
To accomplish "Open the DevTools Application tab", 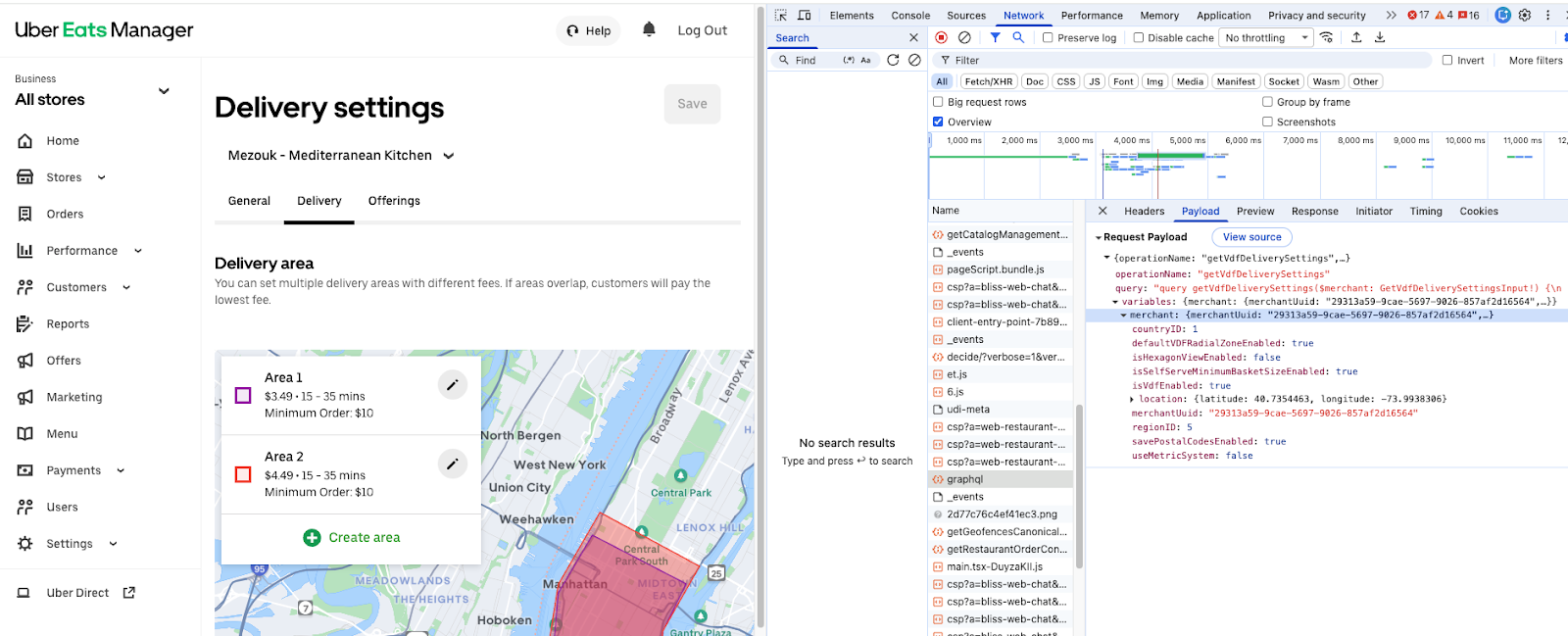I will 1223,16.
